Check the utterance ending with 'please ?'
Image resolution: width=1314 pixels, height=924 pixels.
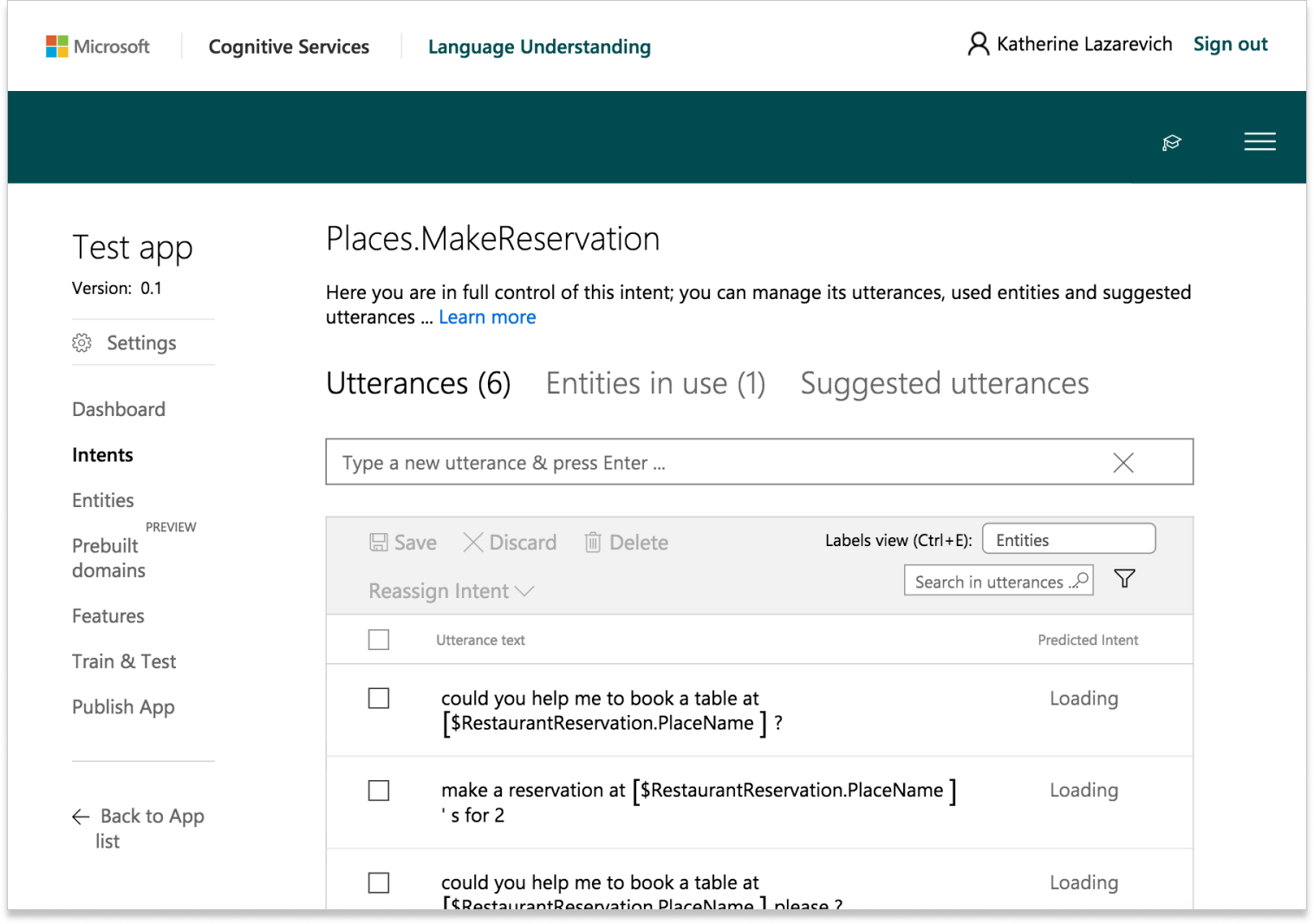(x=379, y=882)
